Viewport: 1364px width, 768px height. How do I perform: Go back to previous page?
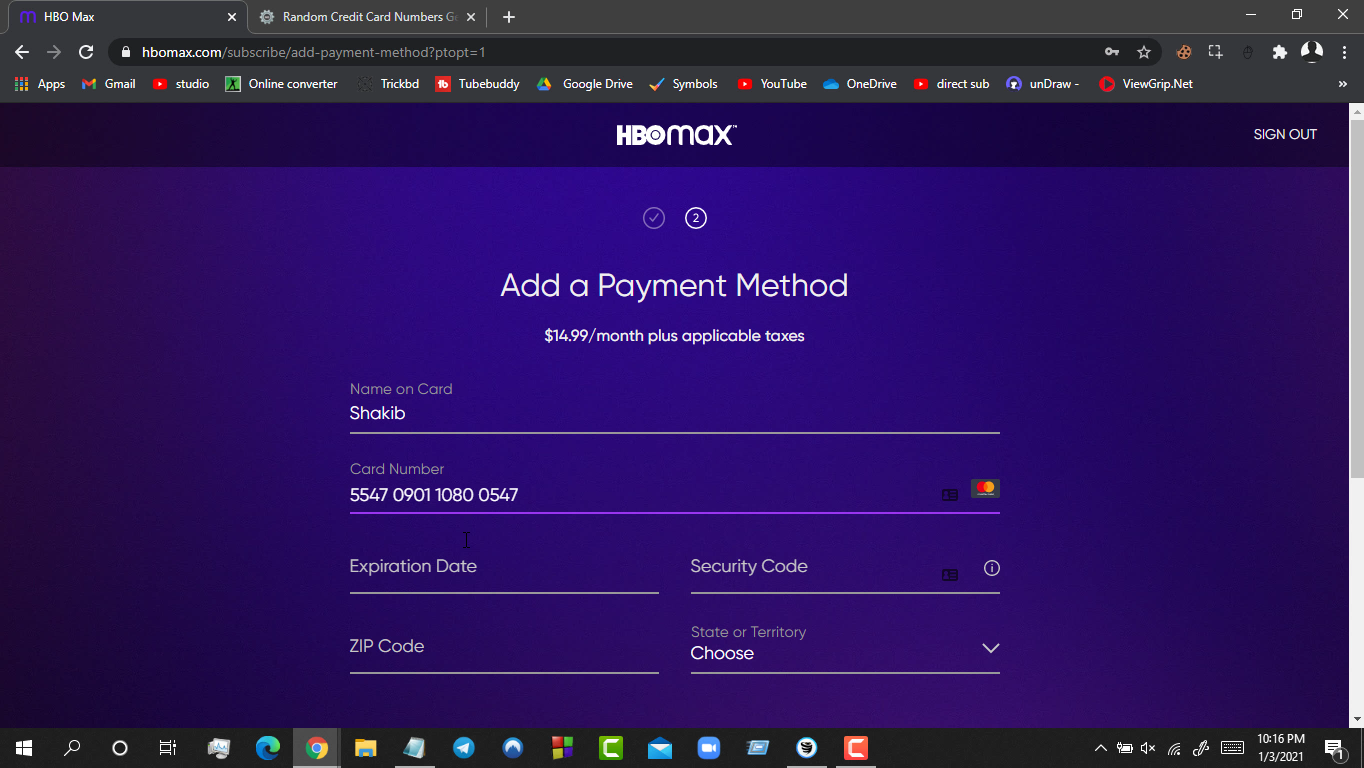click(22, 52)
